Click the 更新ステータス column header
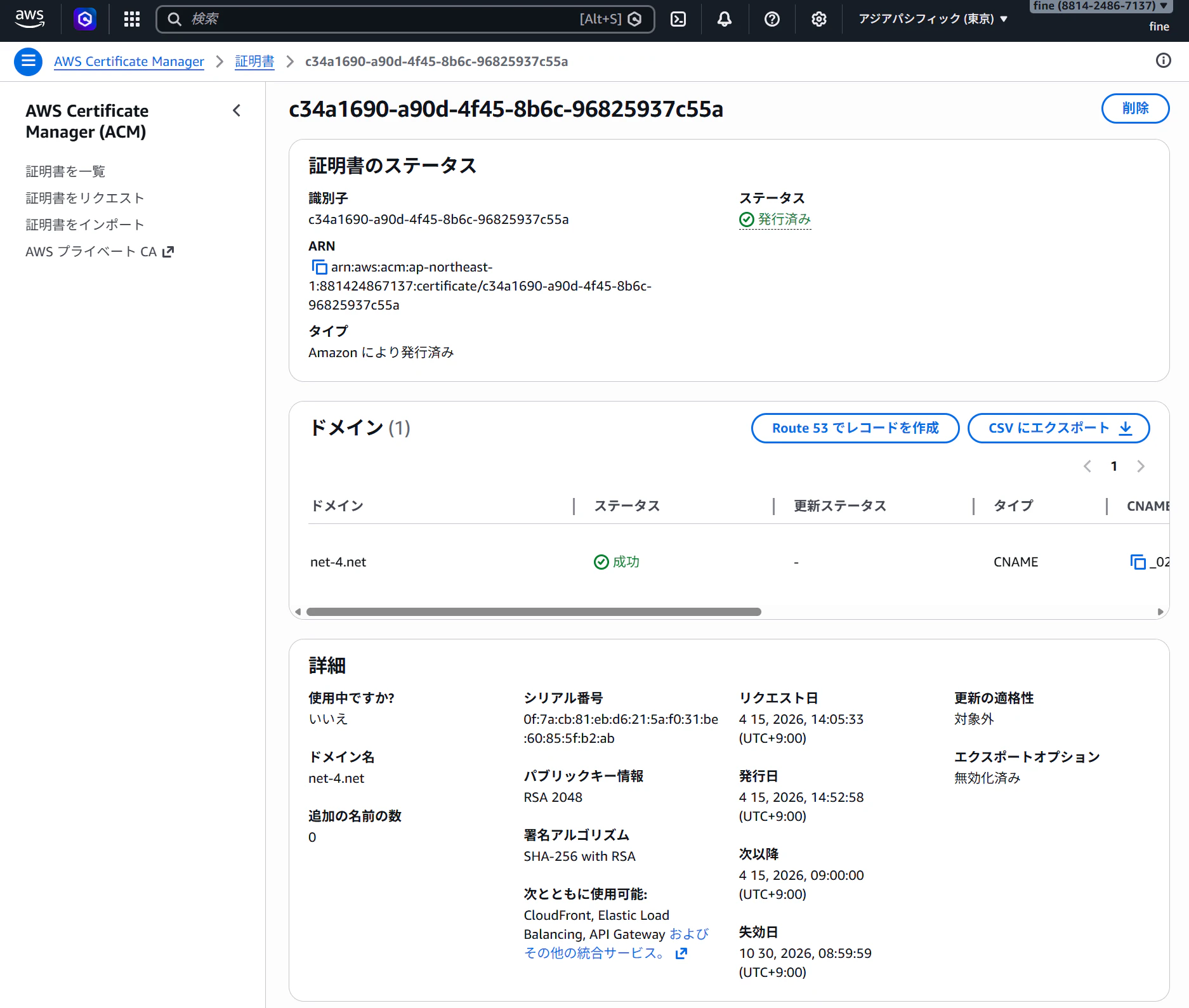 click(840, 506)
